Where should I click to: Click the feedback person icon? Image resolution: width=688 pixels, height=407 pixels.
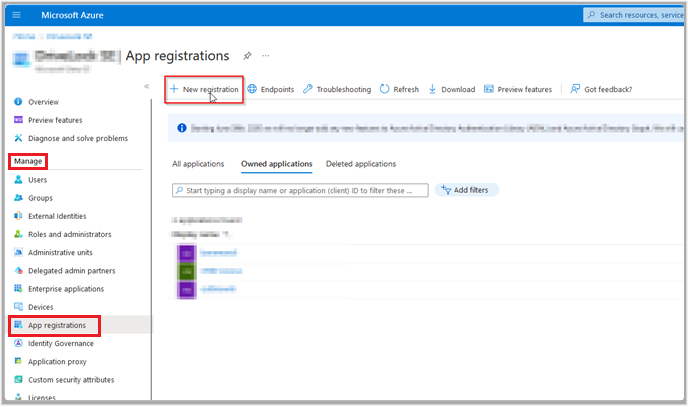tap(575, 89)
